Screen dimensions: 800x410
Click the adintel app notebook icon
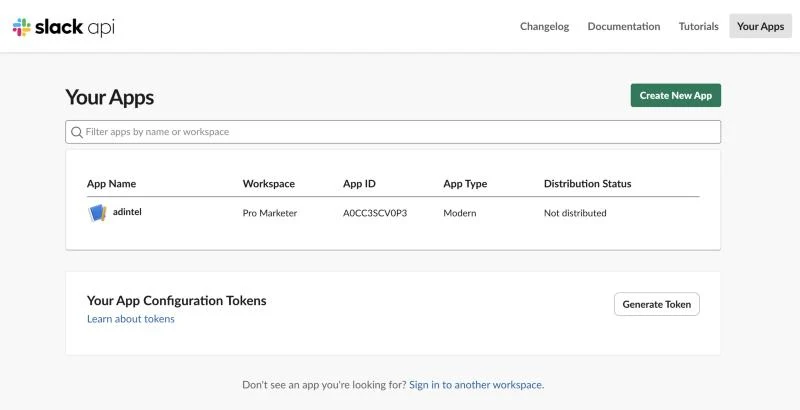coord(97,213)
